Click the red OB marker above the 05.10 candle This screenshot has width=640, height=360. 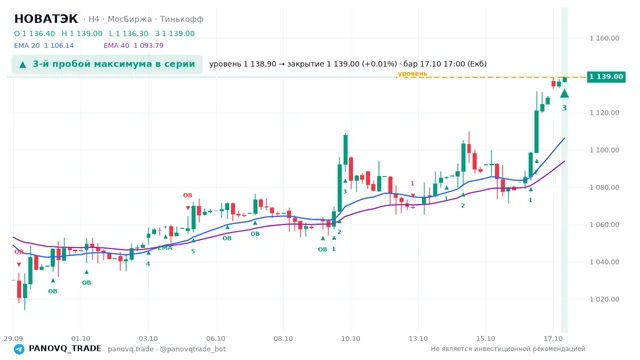tap(187, 195)
